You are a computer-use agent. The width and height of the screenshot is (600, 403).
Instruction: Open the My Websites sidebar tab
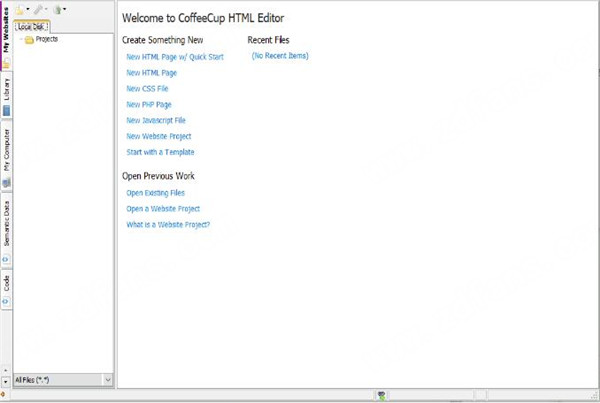[x=6, y=35]
